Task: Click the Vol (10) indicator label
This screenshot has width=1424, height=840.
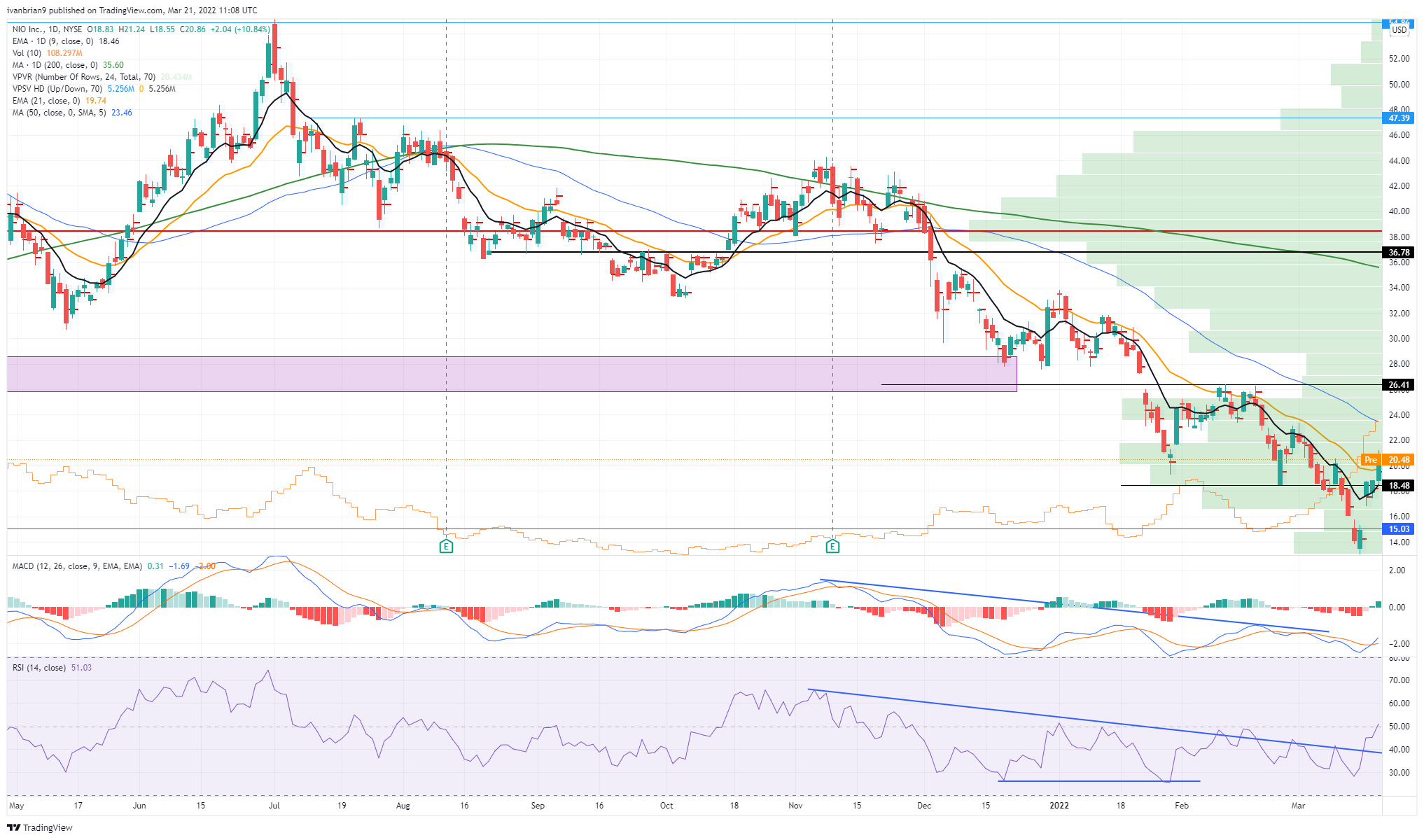Action: [27, 53]
